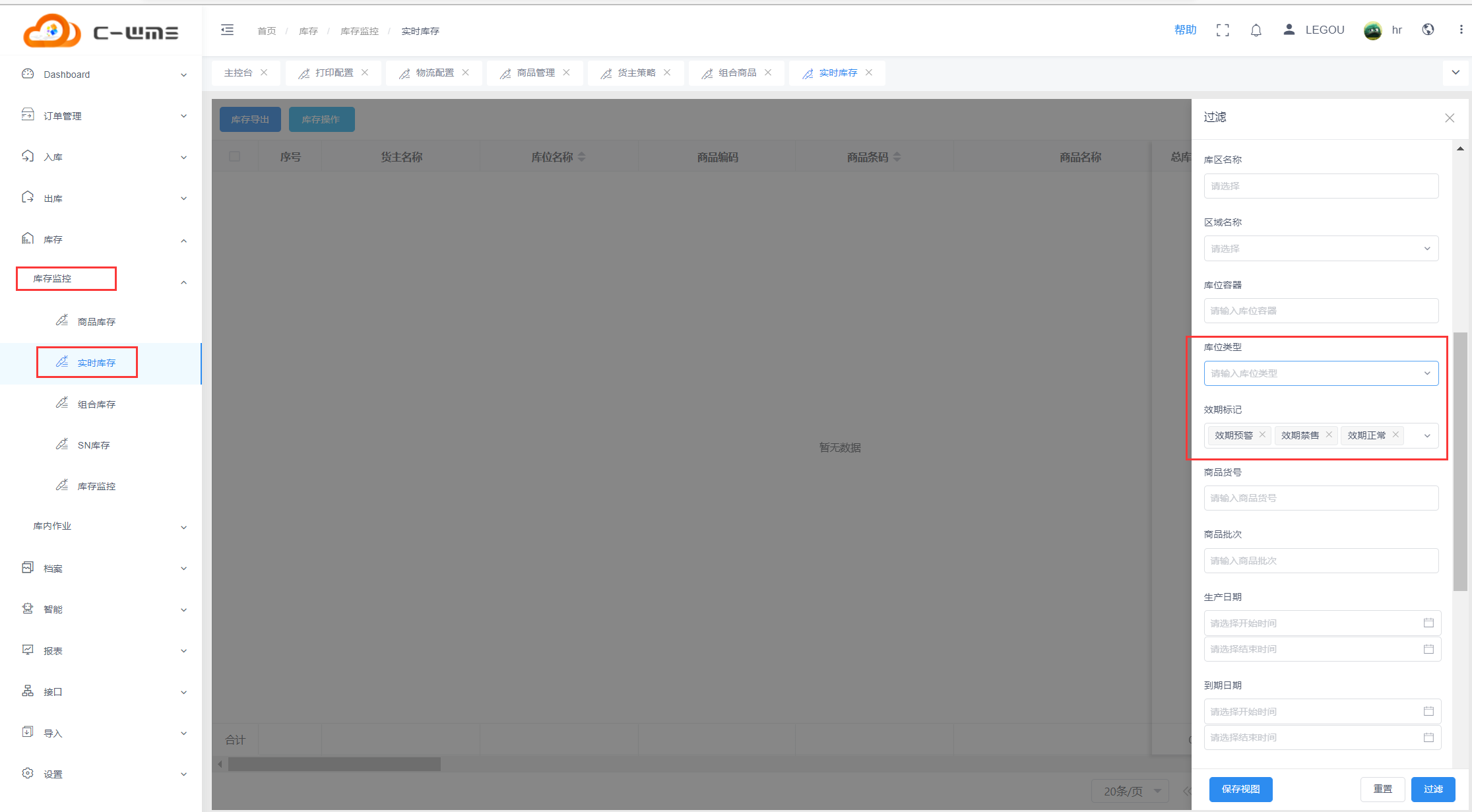The image size is (1472, 812).
Task: Click the 库存操作 button
Action: click(x=321, y=119)
